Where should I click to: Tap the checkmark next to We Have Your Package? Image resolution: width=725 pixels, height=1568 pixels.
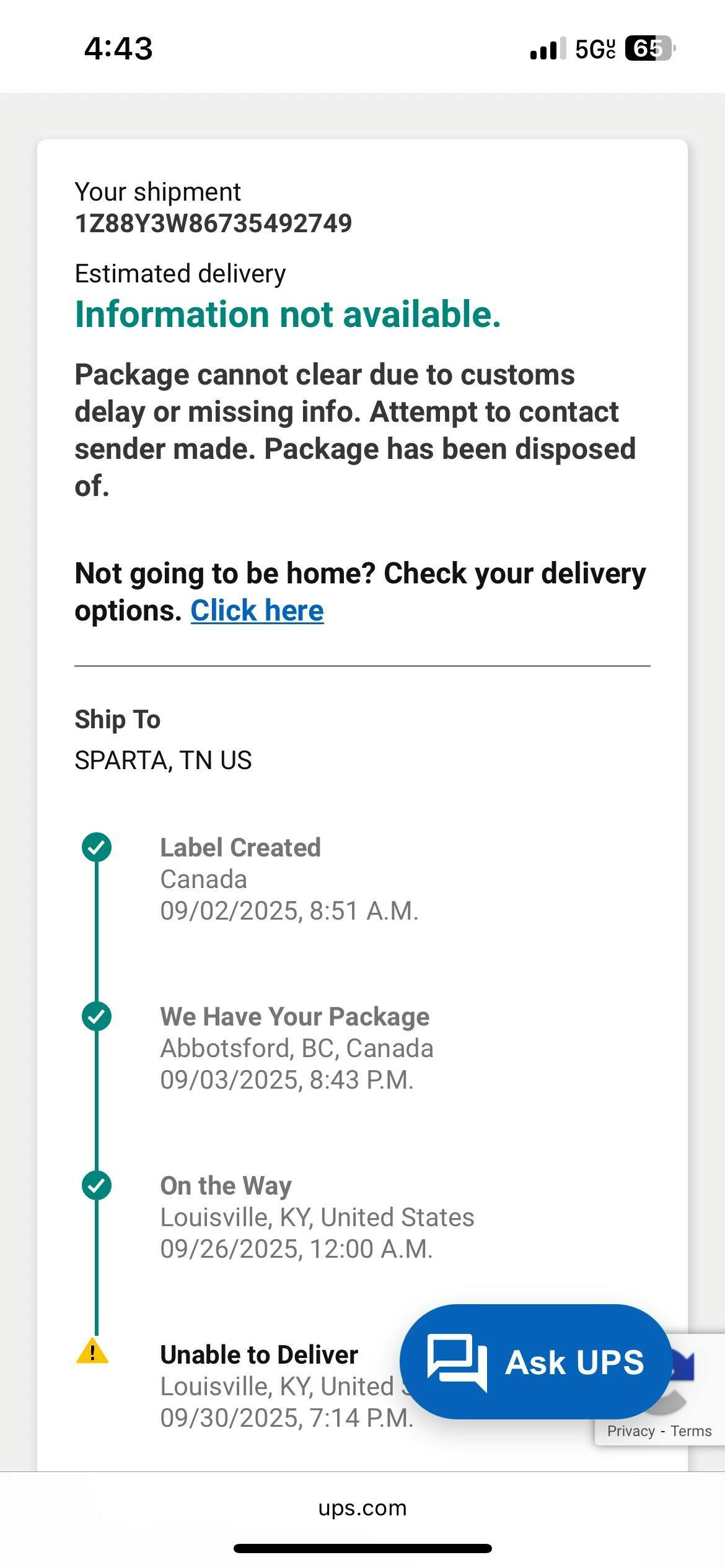coord(97,1016)
